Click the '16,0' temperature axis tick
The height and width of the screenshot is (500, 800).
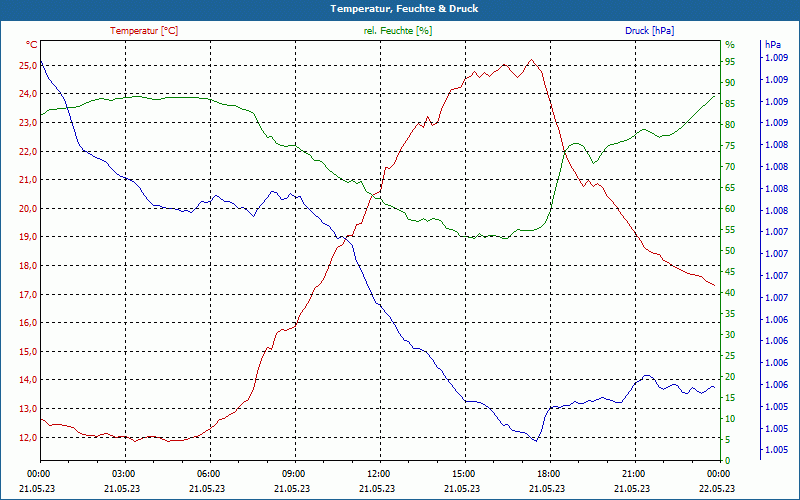(28, 322)
